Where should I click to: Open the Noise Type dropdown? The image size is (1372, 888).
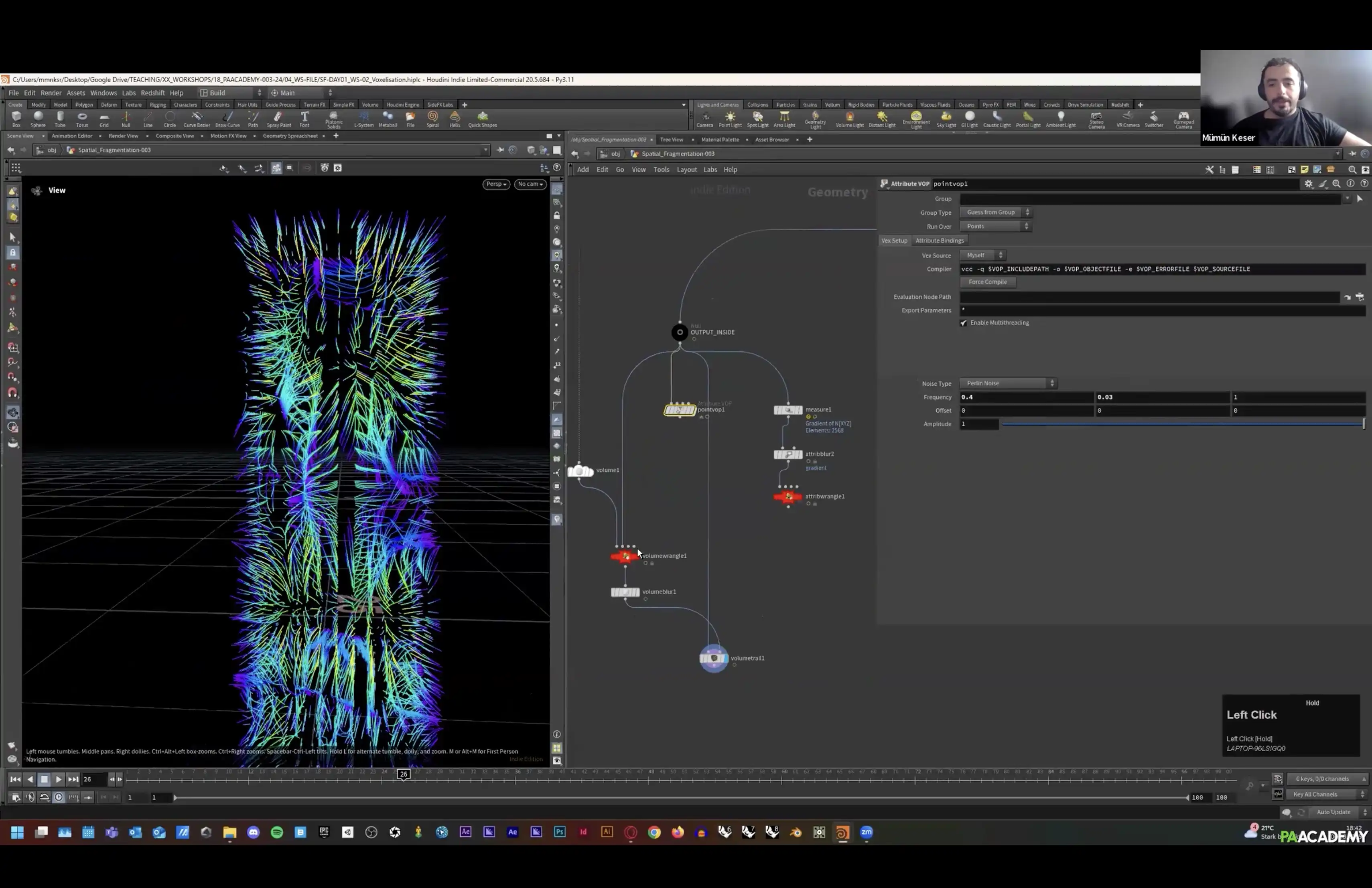1008,383
